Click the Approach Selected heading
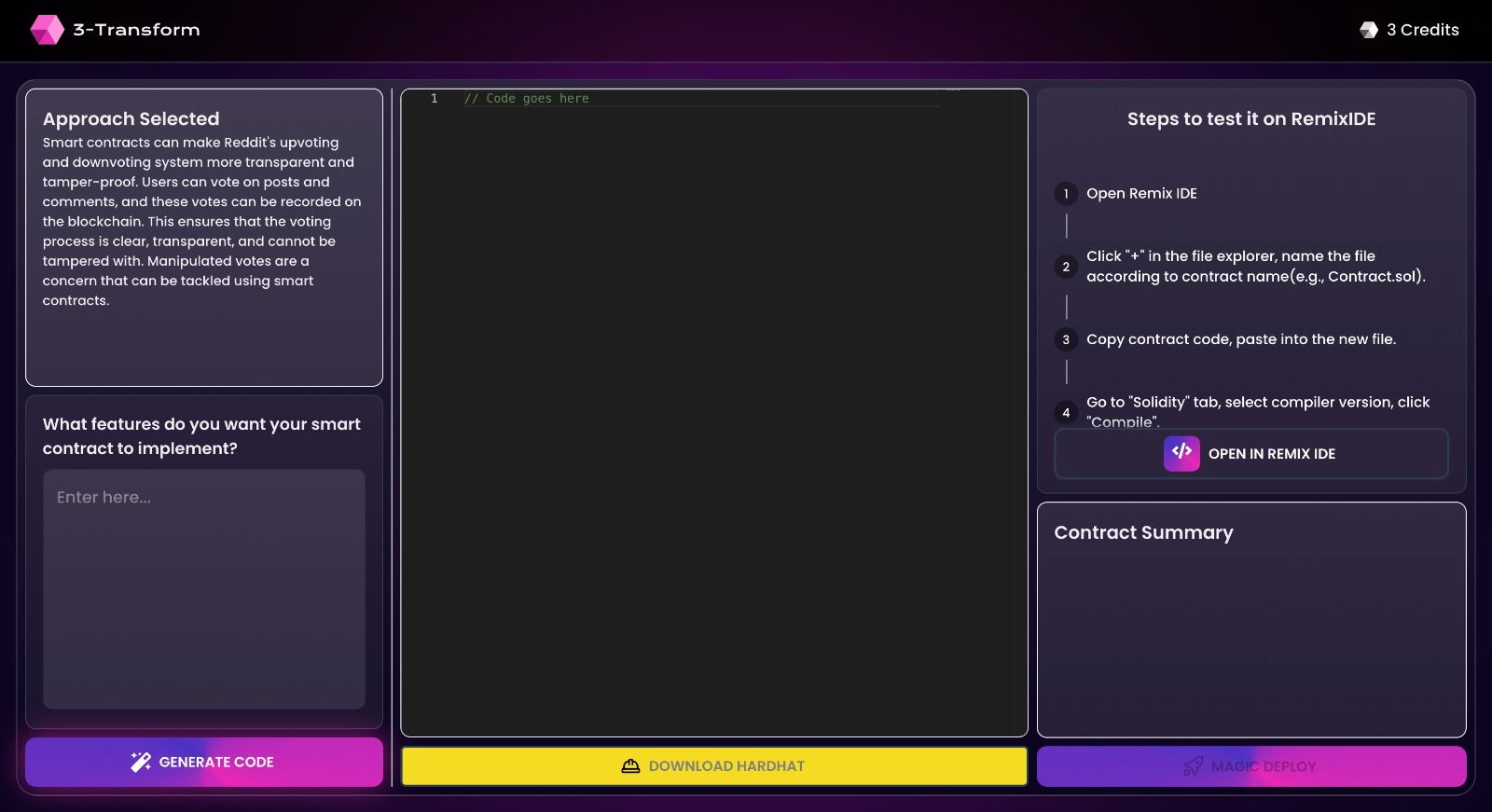The height and width of the screenshot is (812, 1492). [x=131, y=119]
